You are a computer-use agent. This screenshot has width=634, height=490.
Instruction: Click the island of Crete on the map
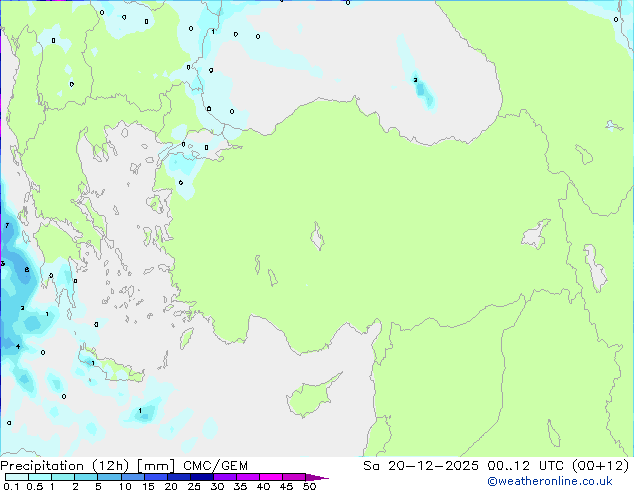pos(113,366)
